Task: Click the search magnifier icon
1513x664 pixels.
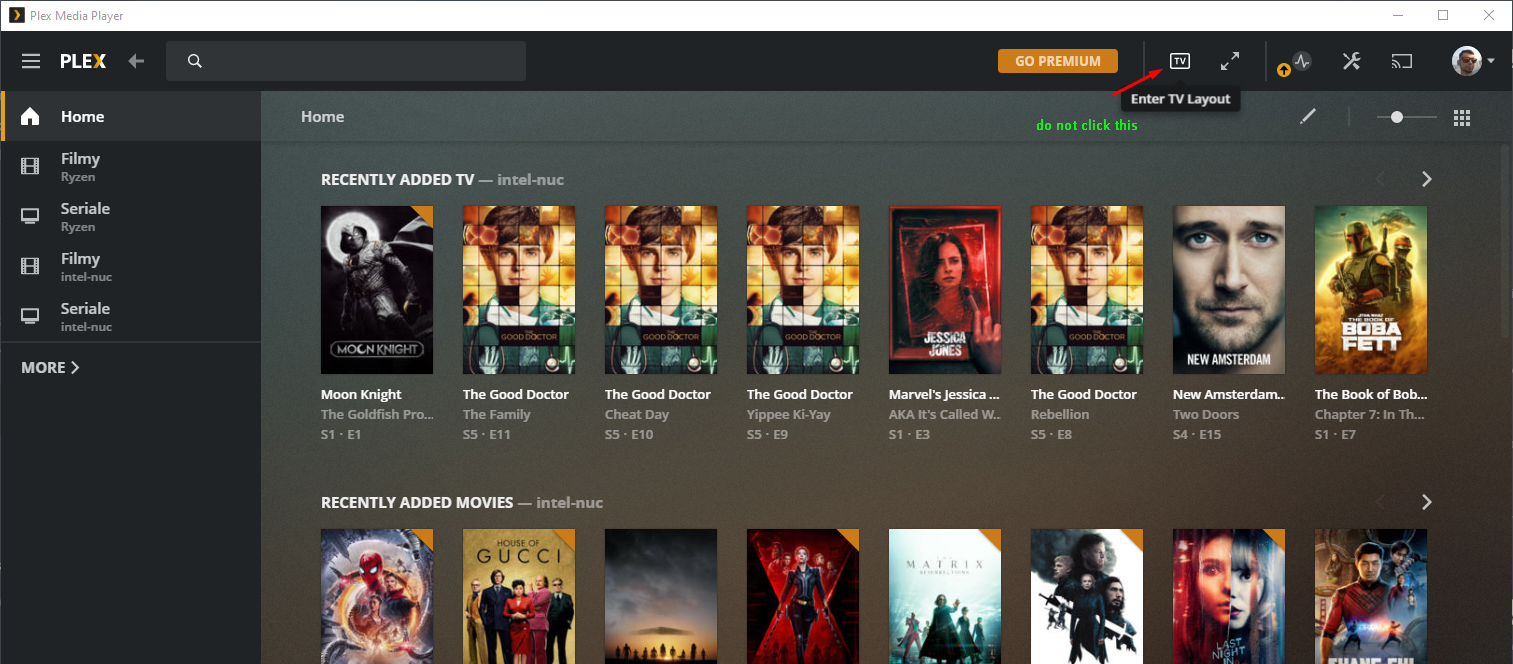Action: pos(195,61)
